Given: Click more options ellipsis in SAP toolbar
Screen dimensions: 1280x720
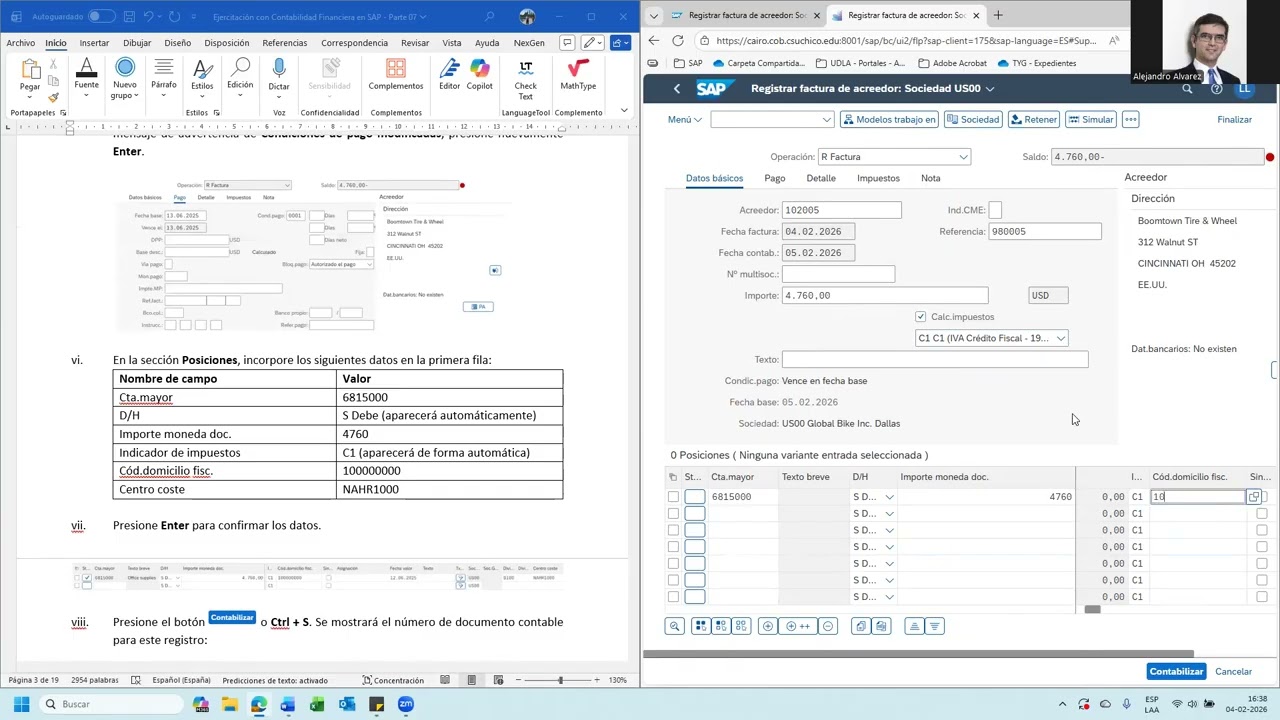Looking at the screenshot, I should pos(1131,119).
